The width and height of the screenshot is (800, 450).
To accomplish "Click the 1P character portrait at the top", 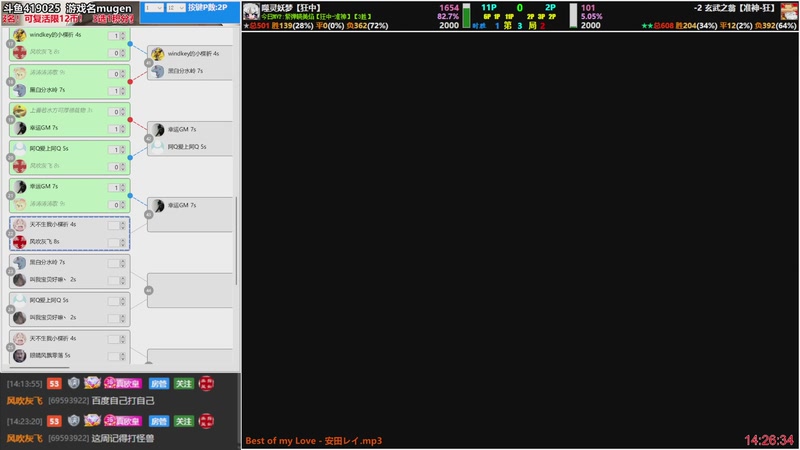I will coord(251,11).
